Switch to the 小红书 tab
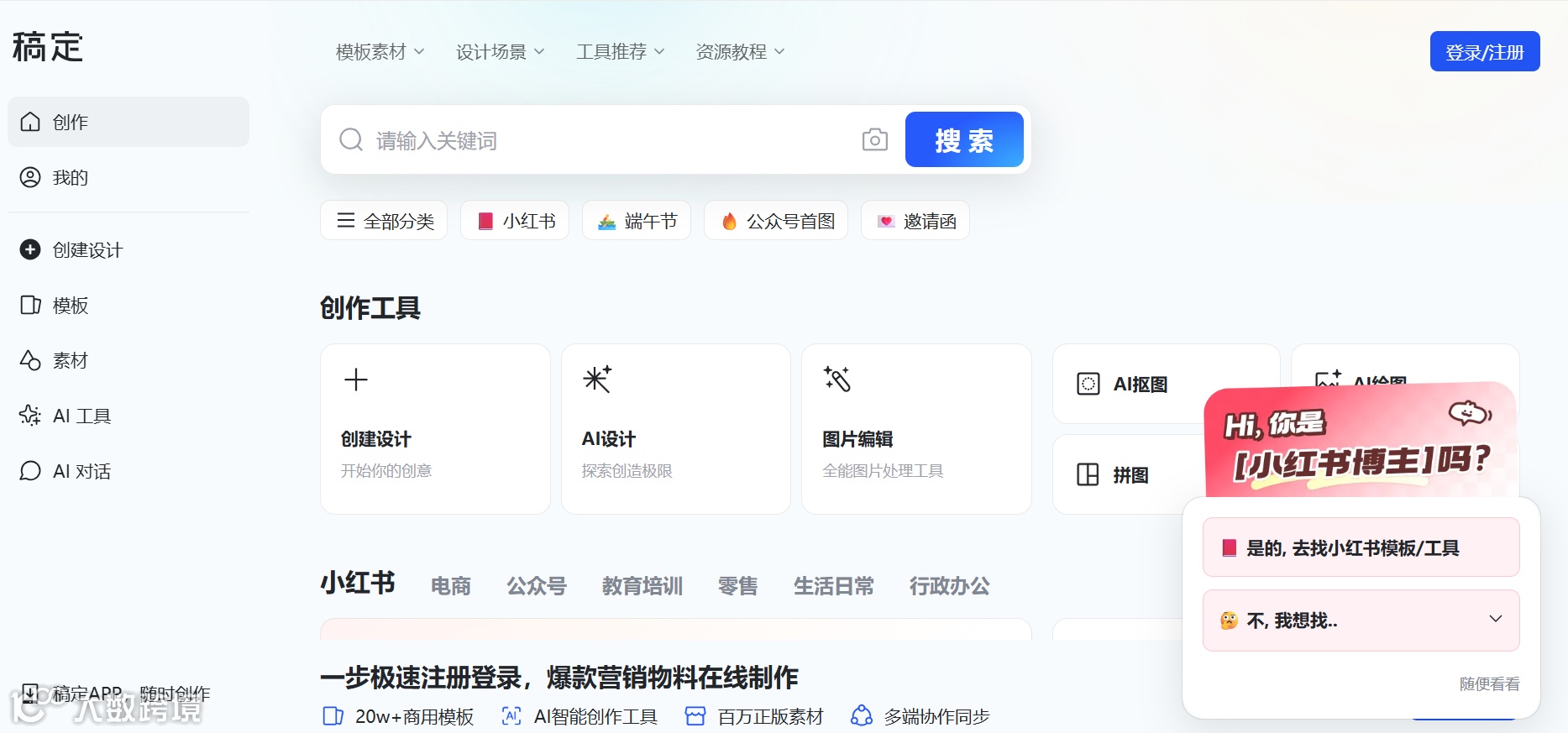This screenshot has width=1568, height=733. (358, 583)
